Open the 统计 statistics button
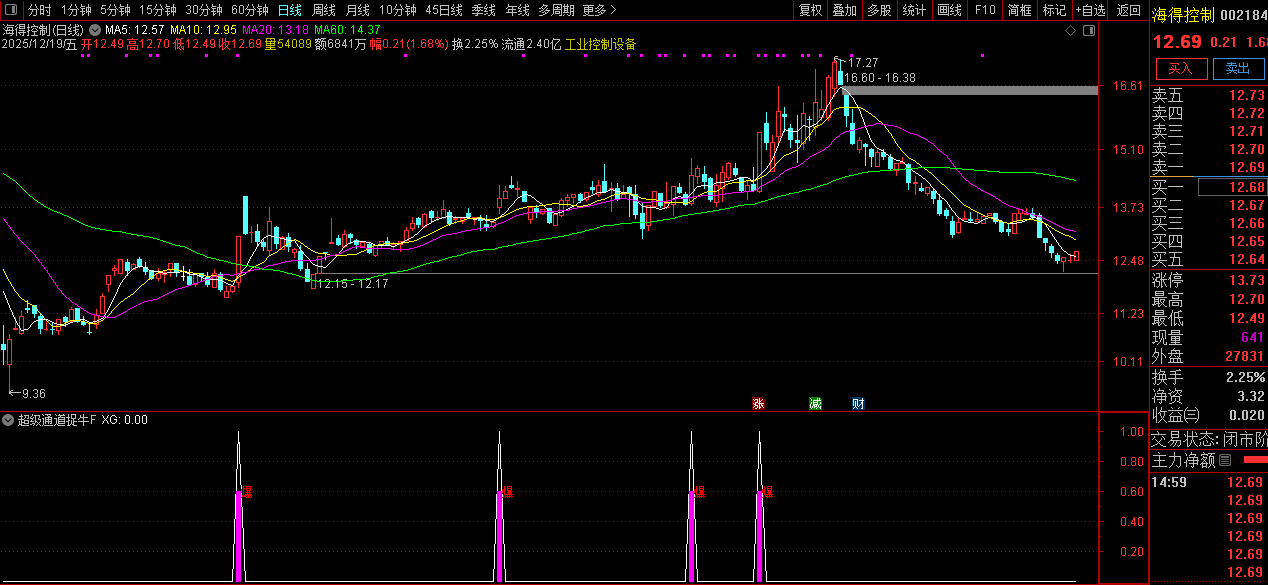The height and width of the screenshot is (585, 1268). point(914,10)
